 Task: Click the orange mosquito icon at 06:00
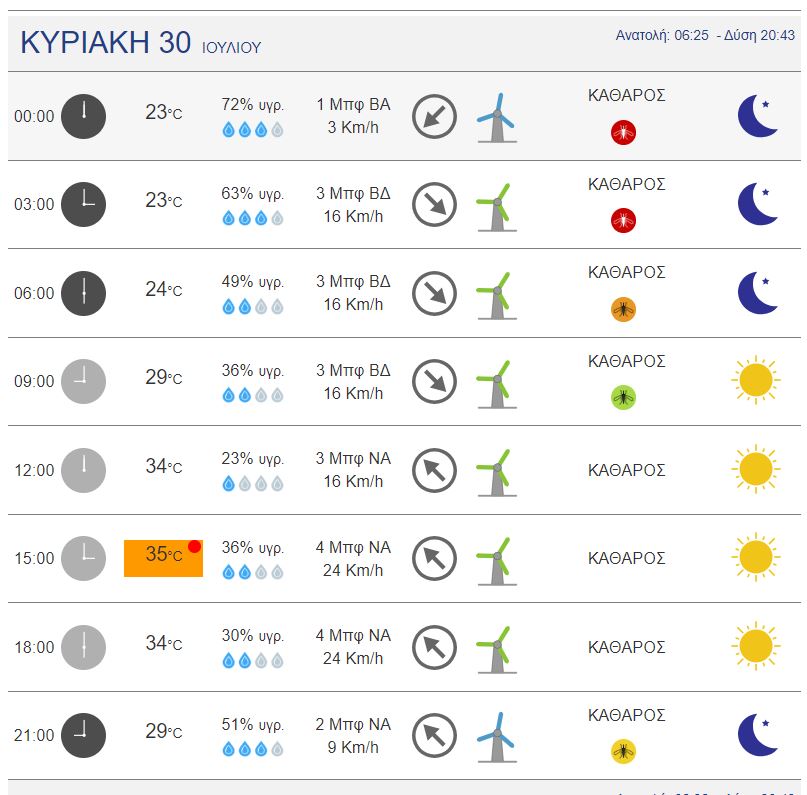(x=624, y=309)
